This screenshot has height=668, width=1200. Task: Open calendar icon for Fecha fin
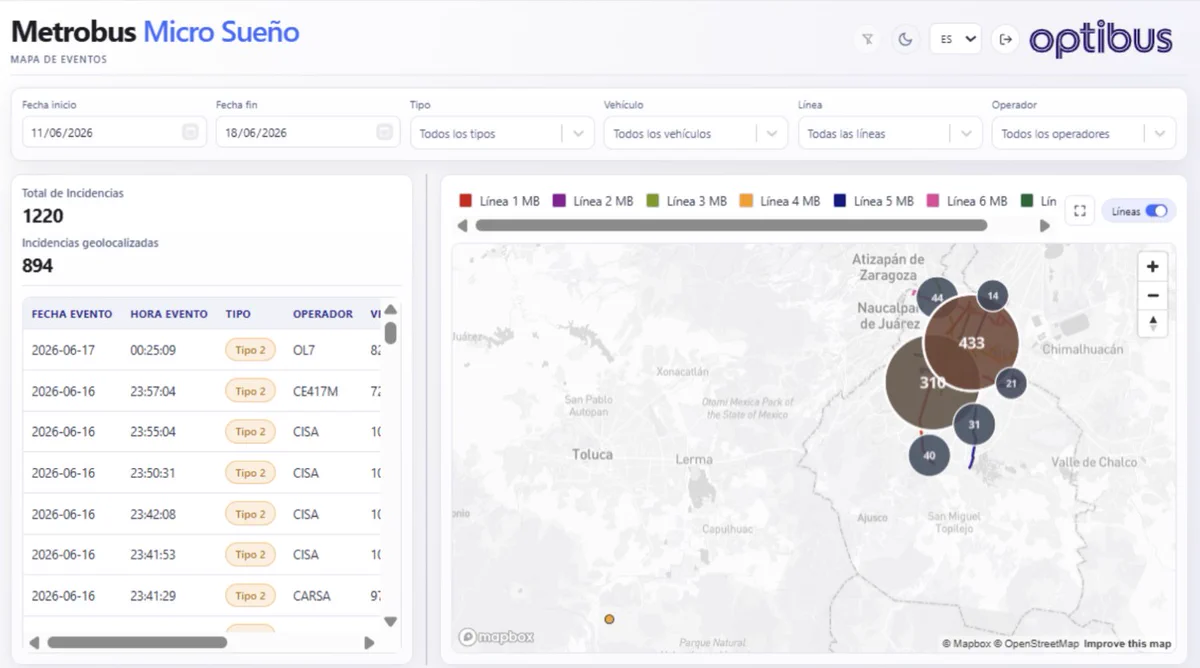click(x=384, y=132)
